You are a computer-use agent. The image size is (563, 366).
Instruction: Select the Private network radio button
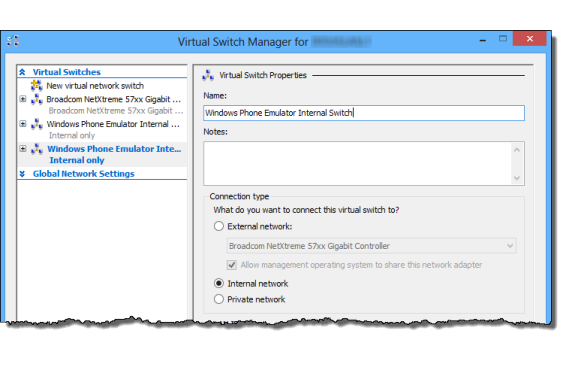coord(219,299)
